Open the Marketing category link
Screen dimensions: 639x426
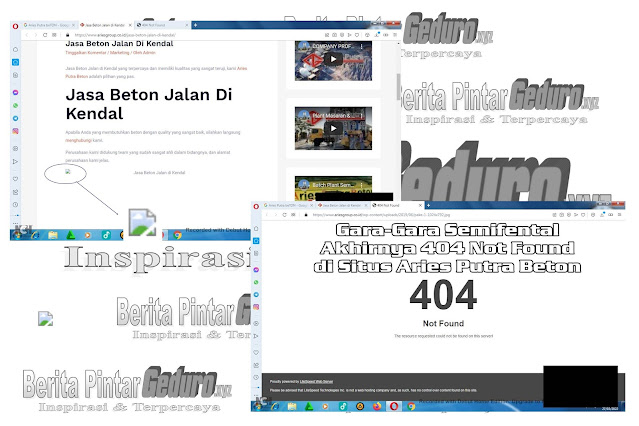119,53
